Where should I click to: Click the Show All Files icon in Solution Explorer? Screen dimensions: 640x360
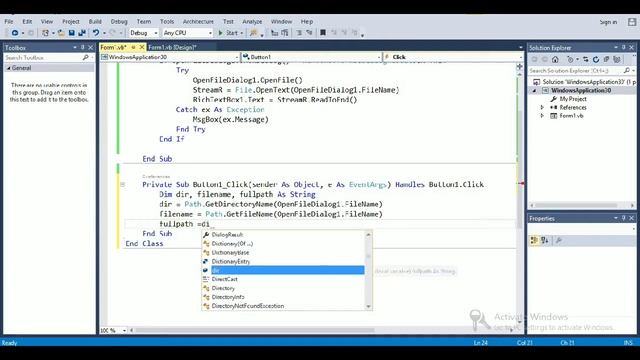tap(617, 60)
